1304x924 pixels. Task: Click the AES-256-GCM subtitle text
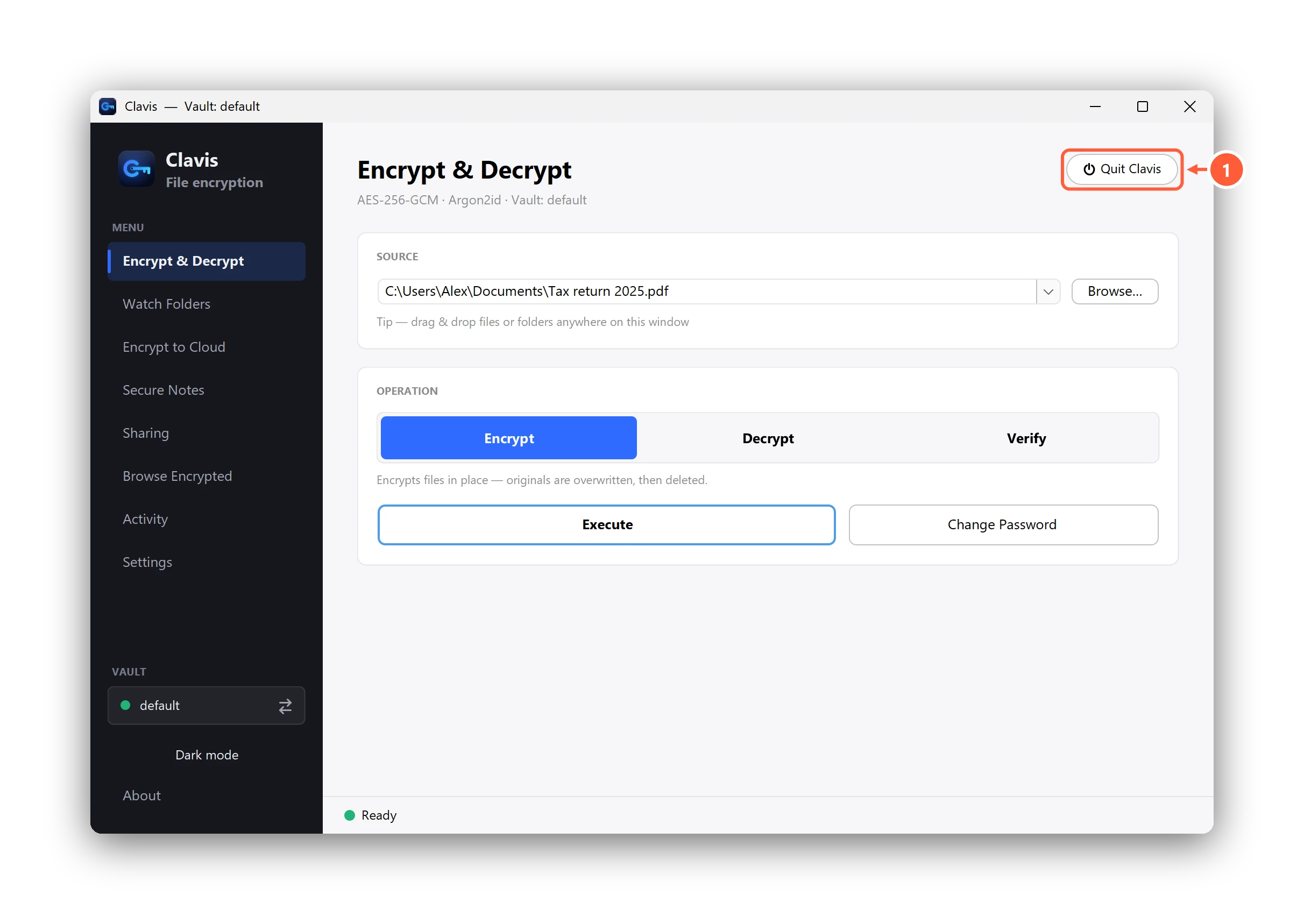tap(471, 200)
